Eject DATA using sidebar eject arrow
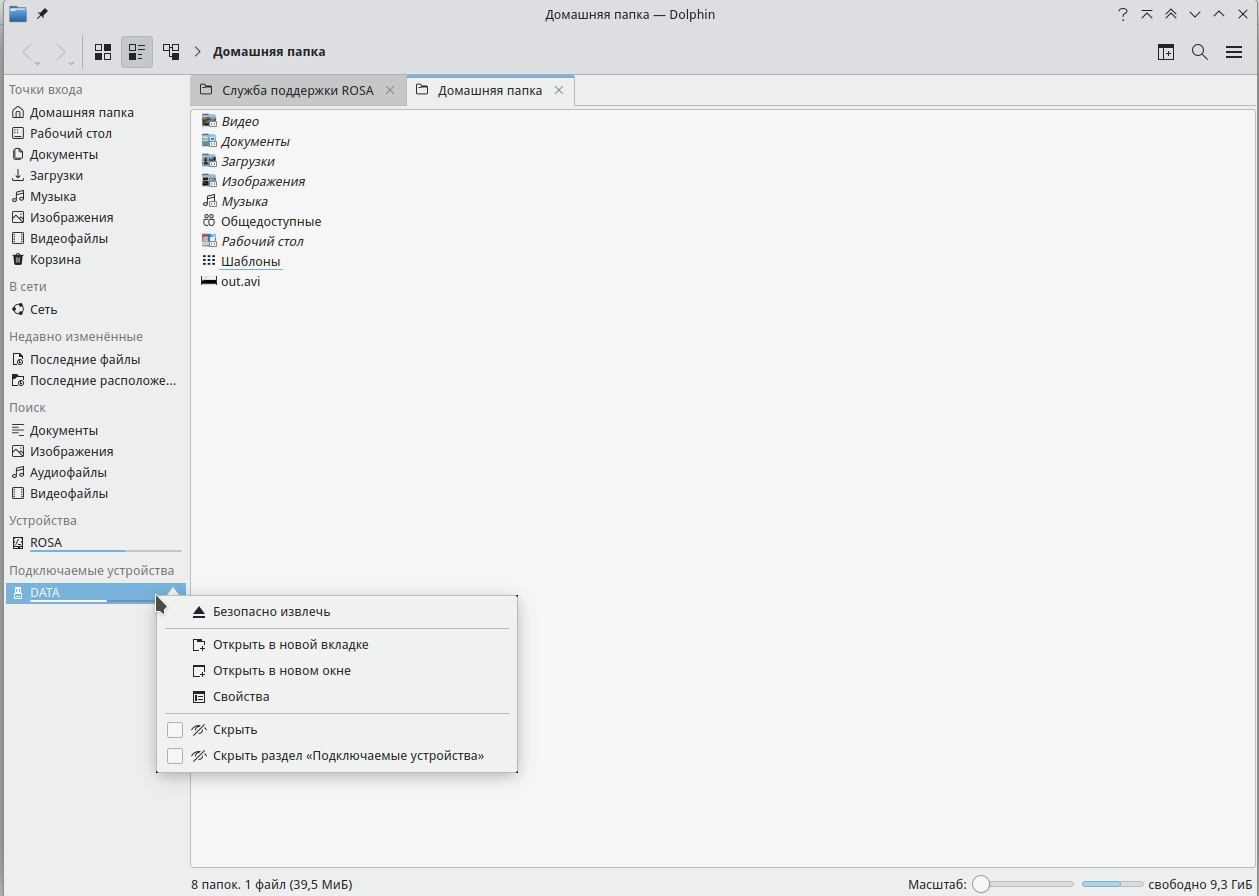Viewport: 1259px width, 896px height. [173, 592]
